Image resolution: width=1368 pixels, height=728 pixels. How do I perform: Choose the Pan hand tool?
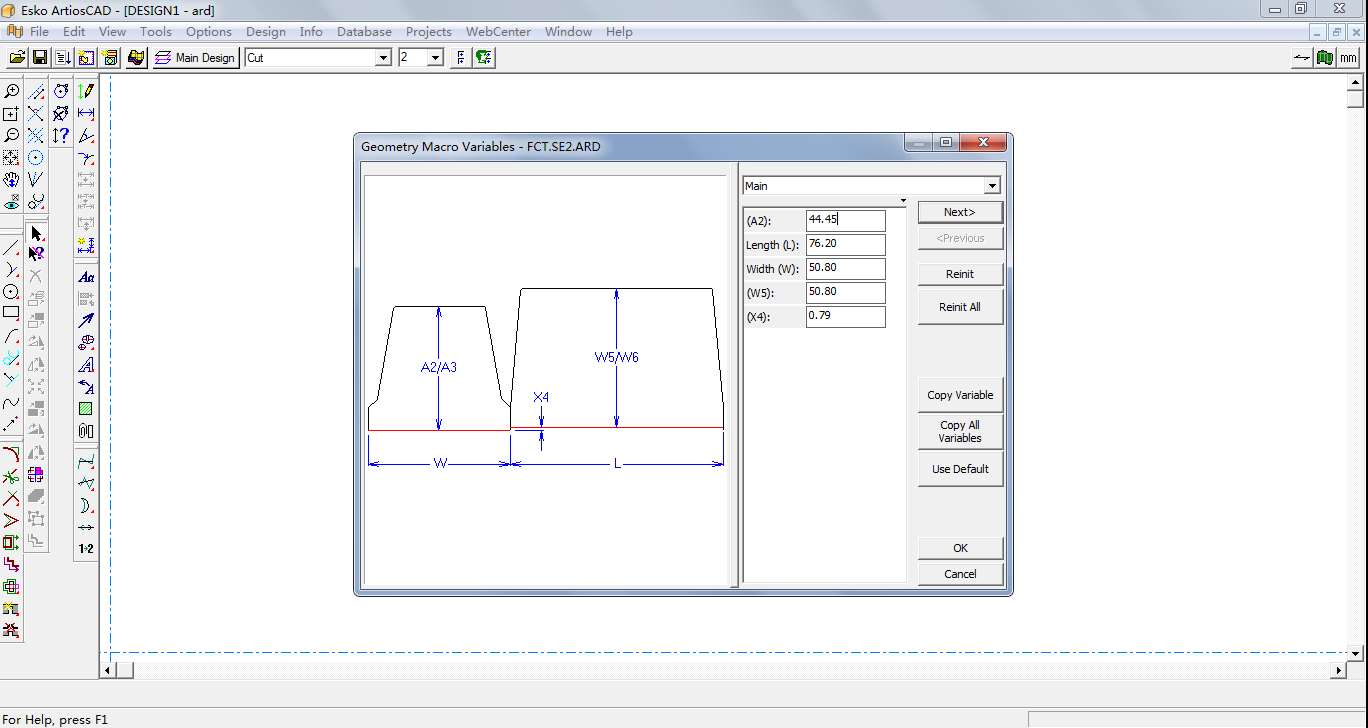[11, 181]
